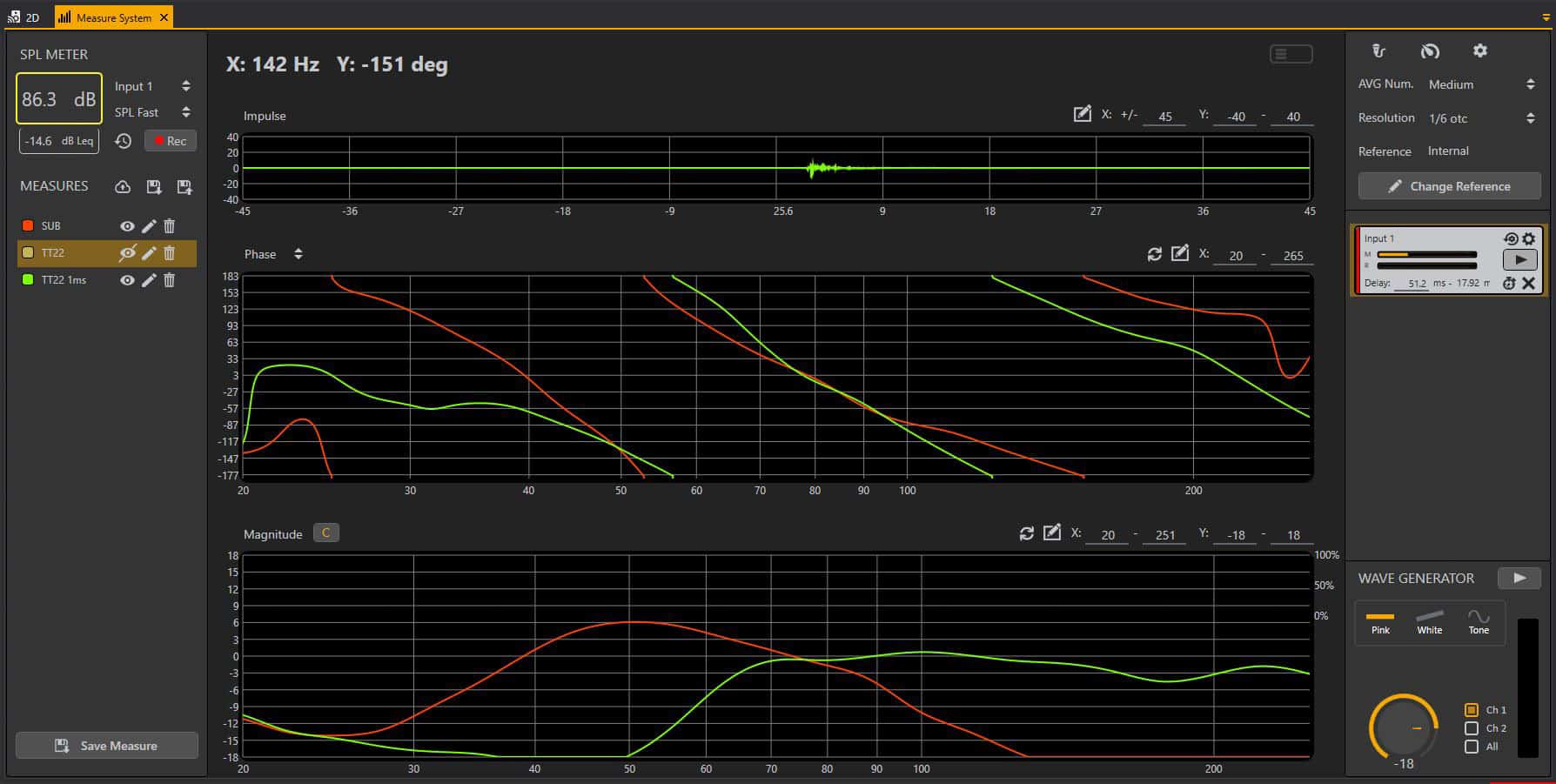Remove the Input 1 channel
This screenshot has width=1556, height=784.
[1528, 283]
